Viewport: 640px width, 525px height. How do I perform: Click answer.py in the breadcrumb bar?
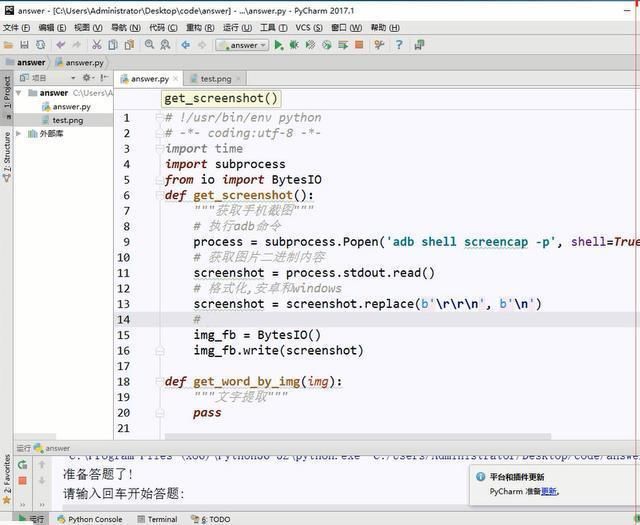[80, 62]
